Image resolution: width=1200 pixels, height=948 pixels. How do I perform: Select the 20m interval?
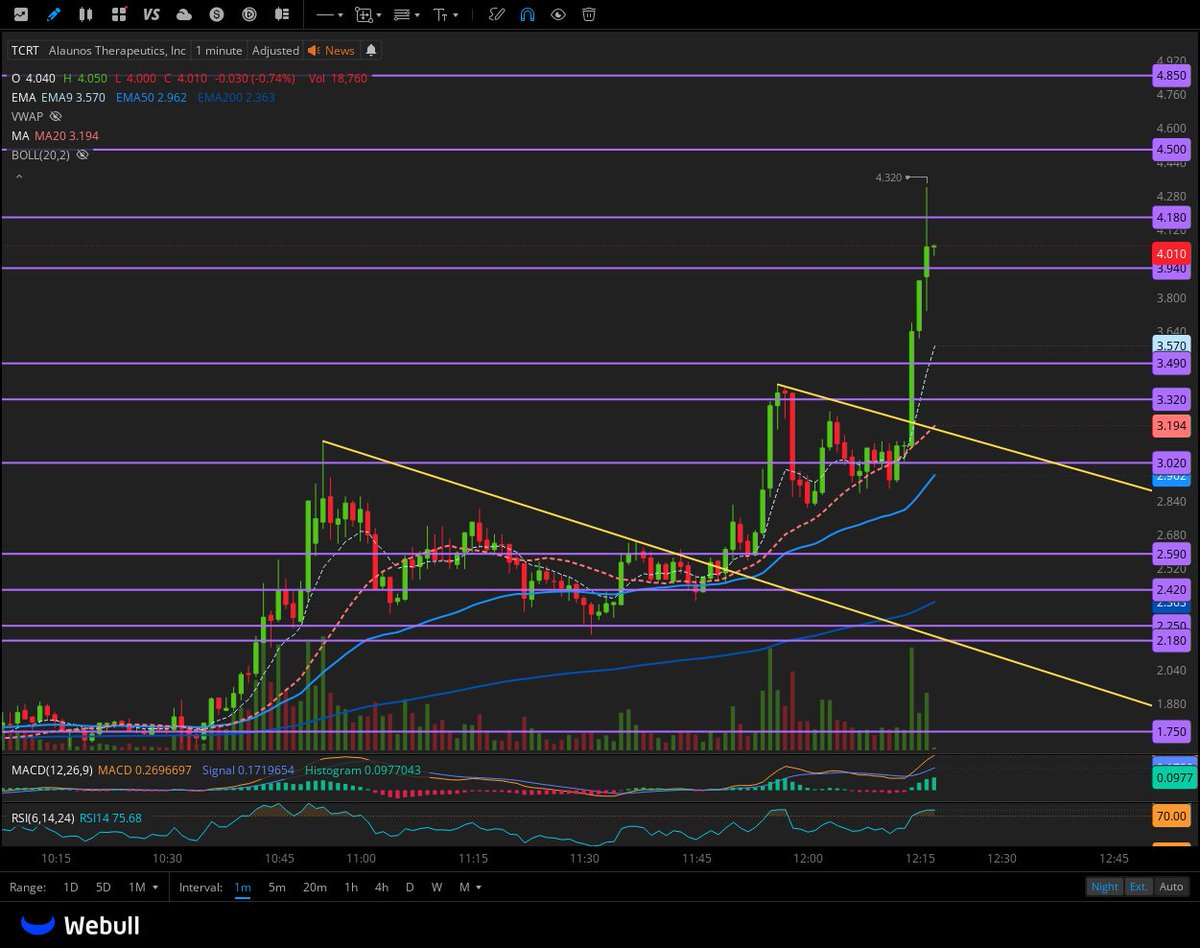[x=314, y=887]
